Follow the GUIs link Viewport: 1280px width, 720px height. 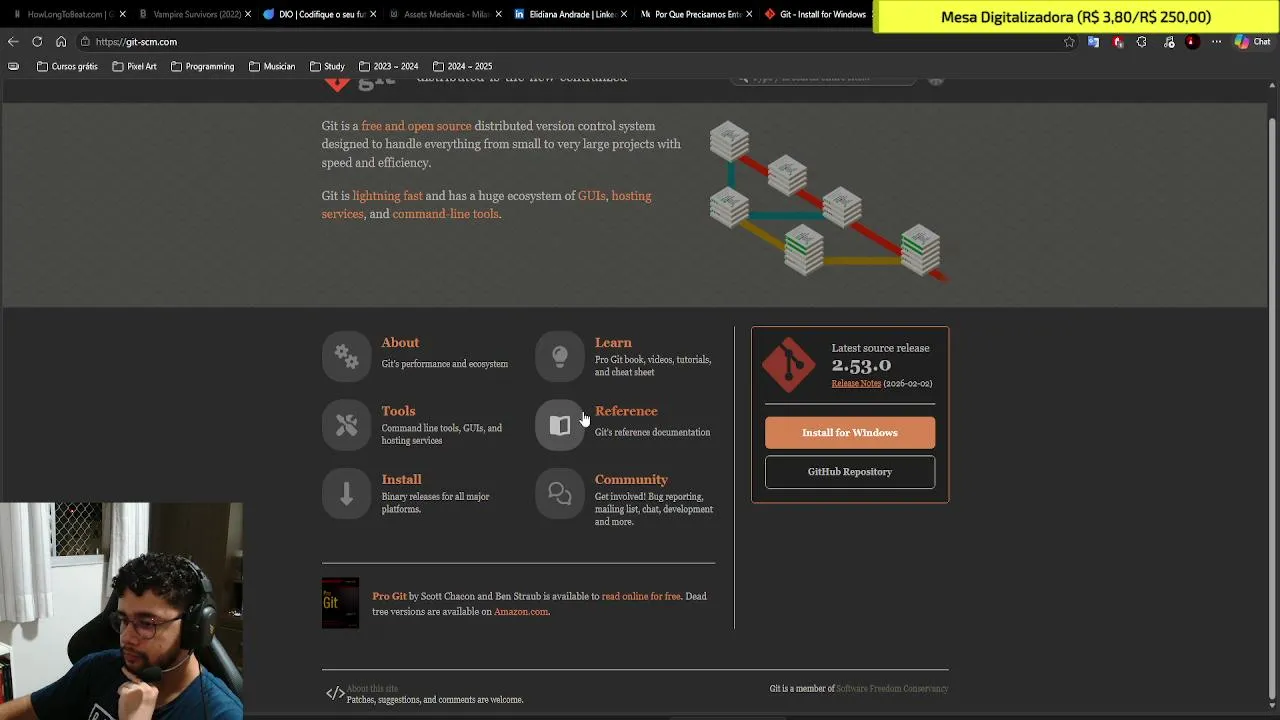point(591,196)
